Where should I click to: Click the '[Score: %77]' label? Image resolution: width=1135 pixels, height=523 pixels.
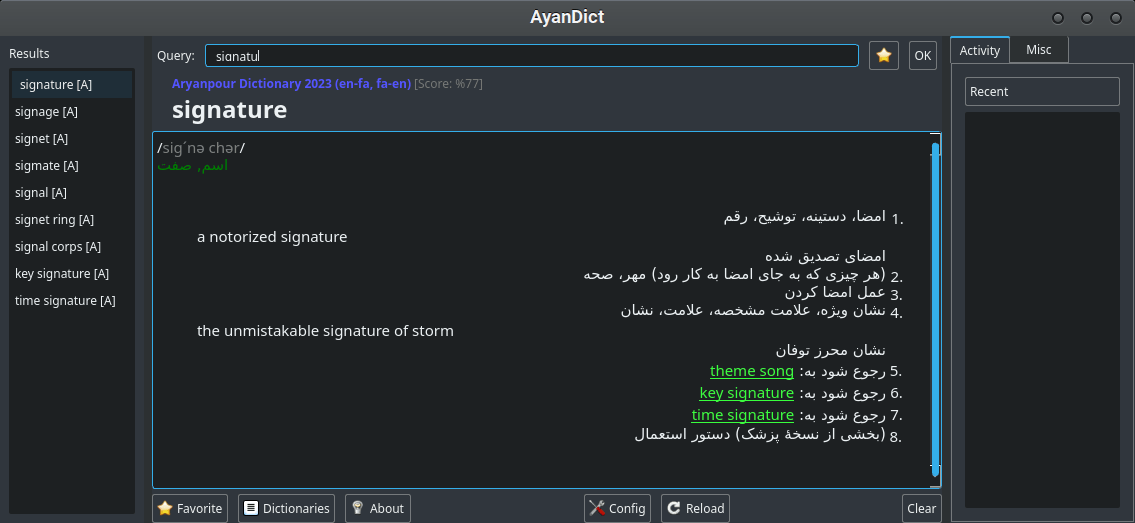[448, 84]
